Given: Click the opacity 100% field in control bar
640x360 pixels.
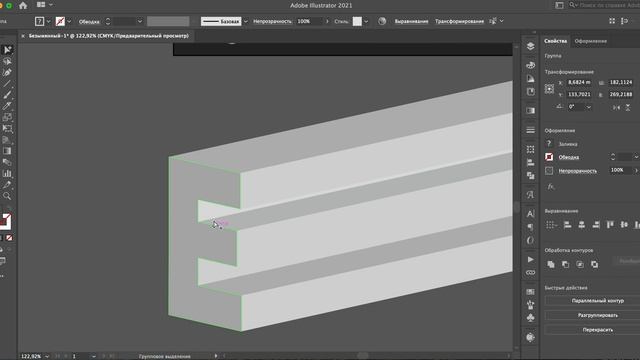Looking at the screenshot, I should pos(309,21).
